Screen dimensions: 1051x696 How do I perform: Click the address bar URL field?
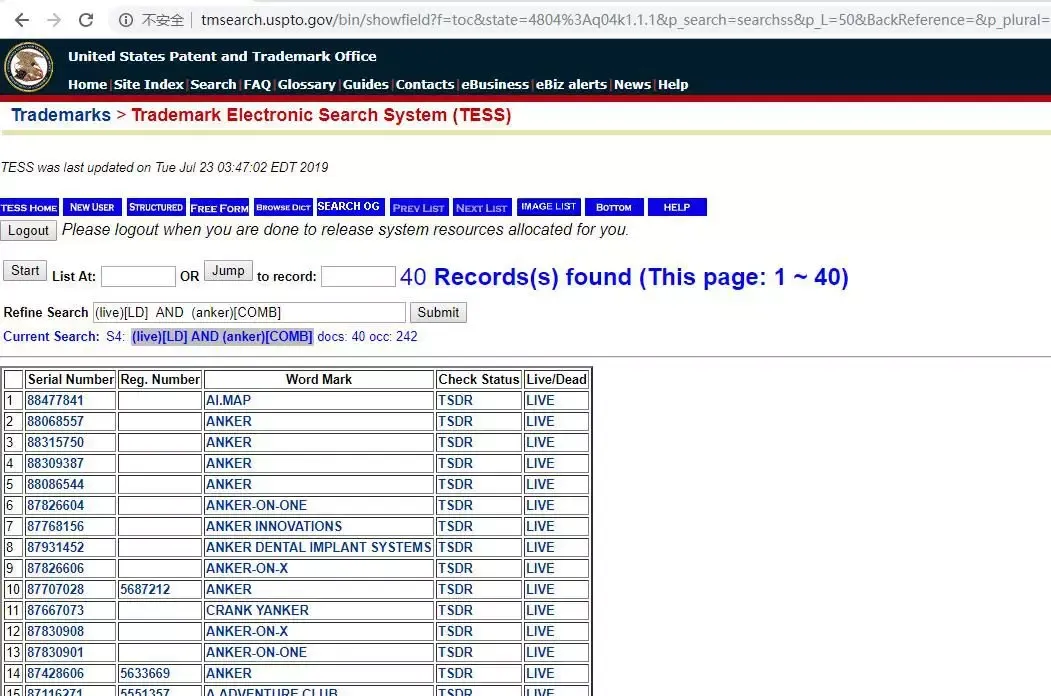click(x=623, y=20)
